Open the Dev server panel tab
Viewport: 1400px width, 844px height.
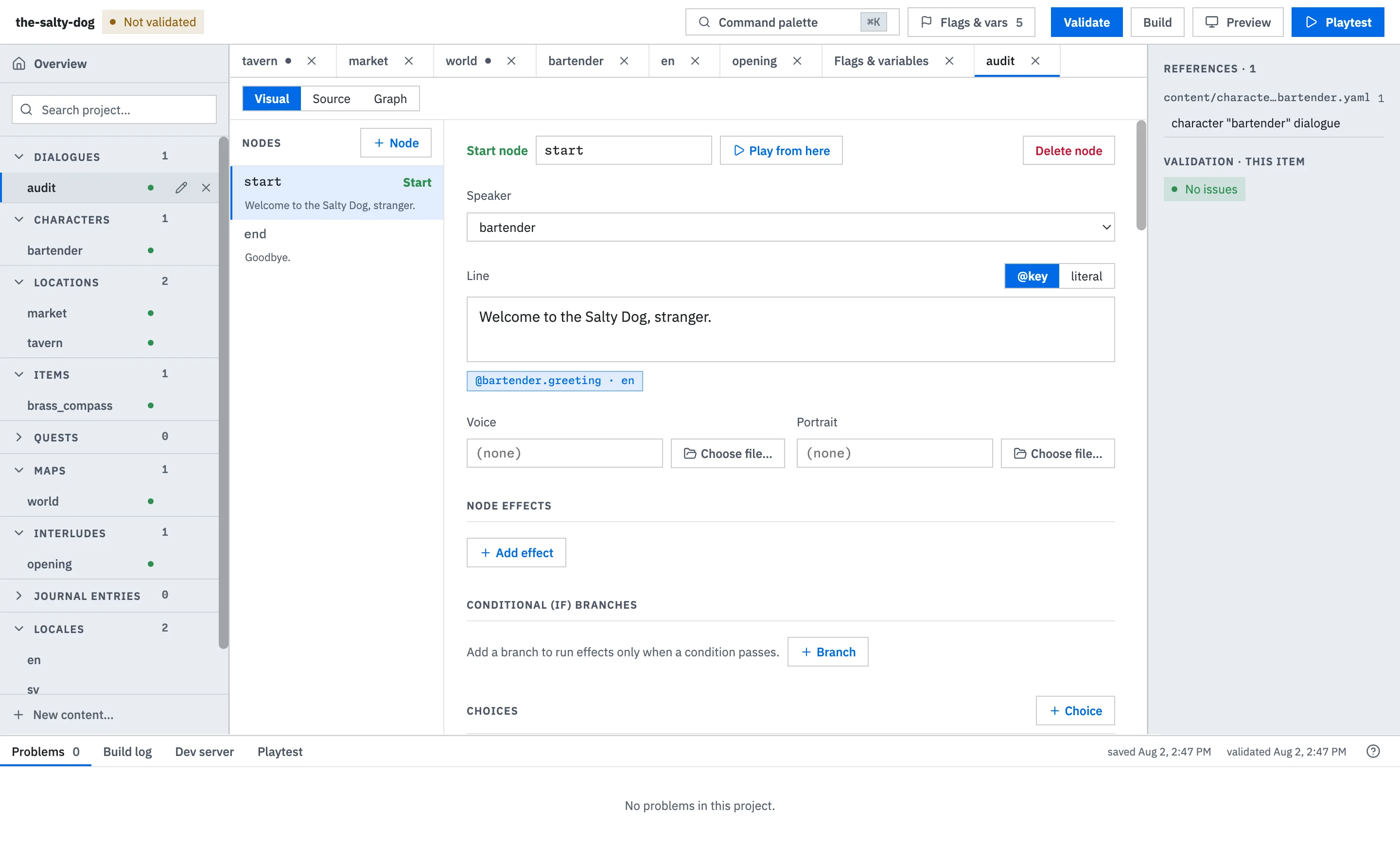pos(205,751)
